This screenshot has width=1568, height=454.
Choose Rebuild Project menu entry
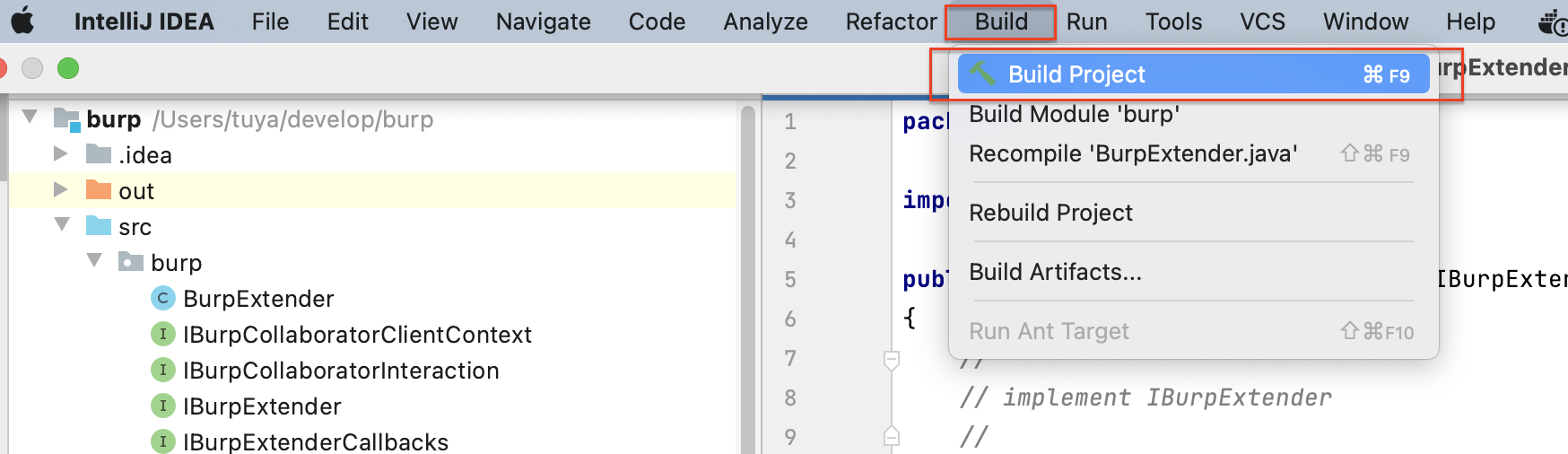point(1050,213)
